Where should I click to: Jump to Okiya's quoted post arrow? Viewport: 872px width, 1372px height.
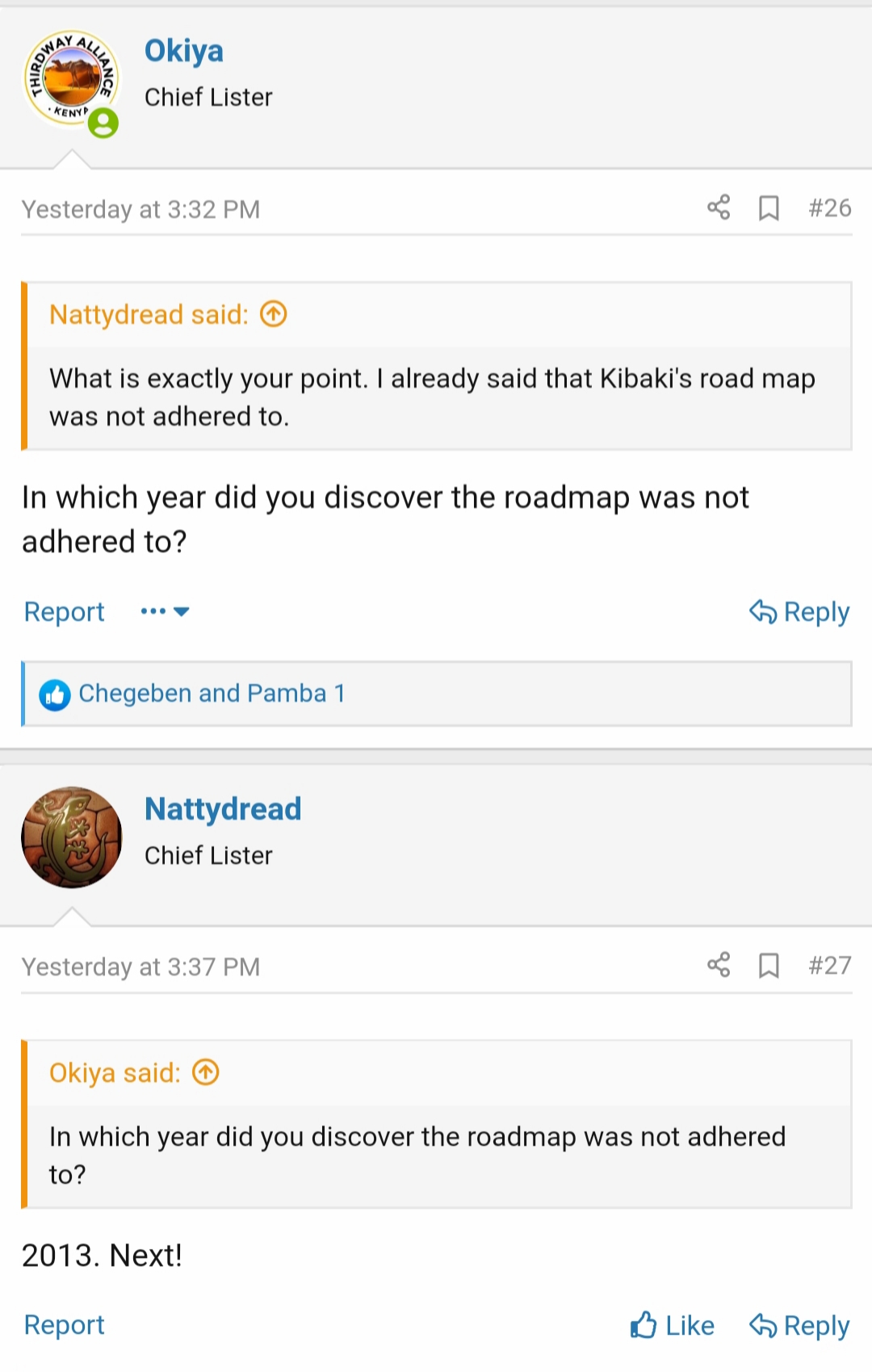206,1072
